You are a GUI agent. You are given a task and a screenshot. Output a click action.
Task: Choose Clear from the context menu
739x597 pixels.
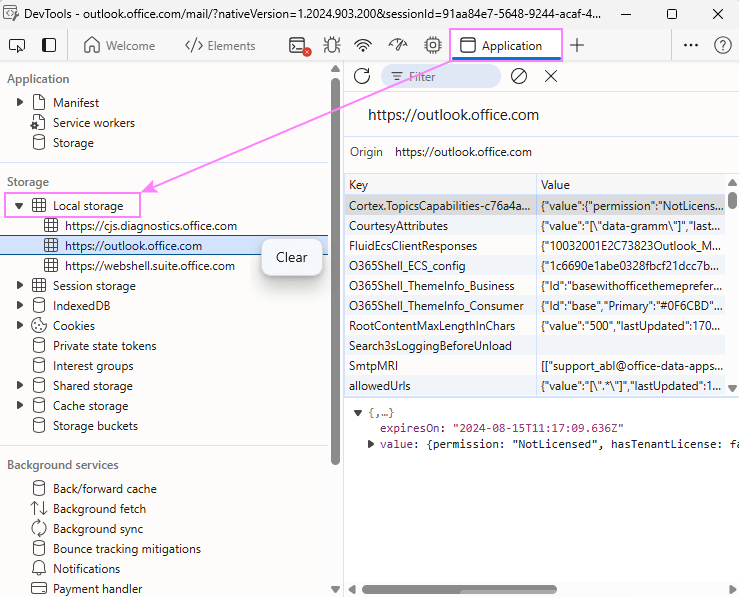pyautogui.click(x=292, y=257)
